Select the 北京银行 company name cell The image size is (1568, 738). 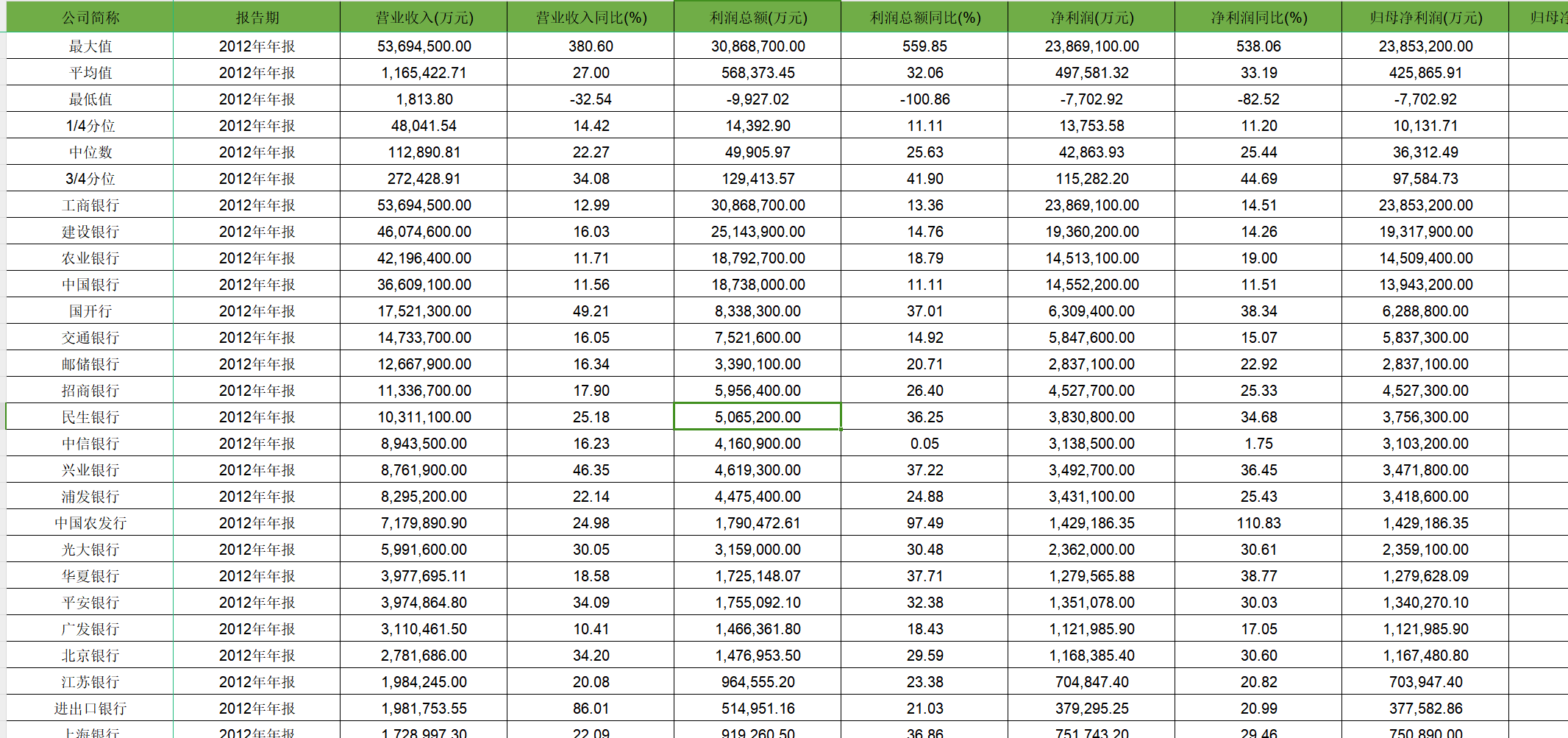(90, 655)
